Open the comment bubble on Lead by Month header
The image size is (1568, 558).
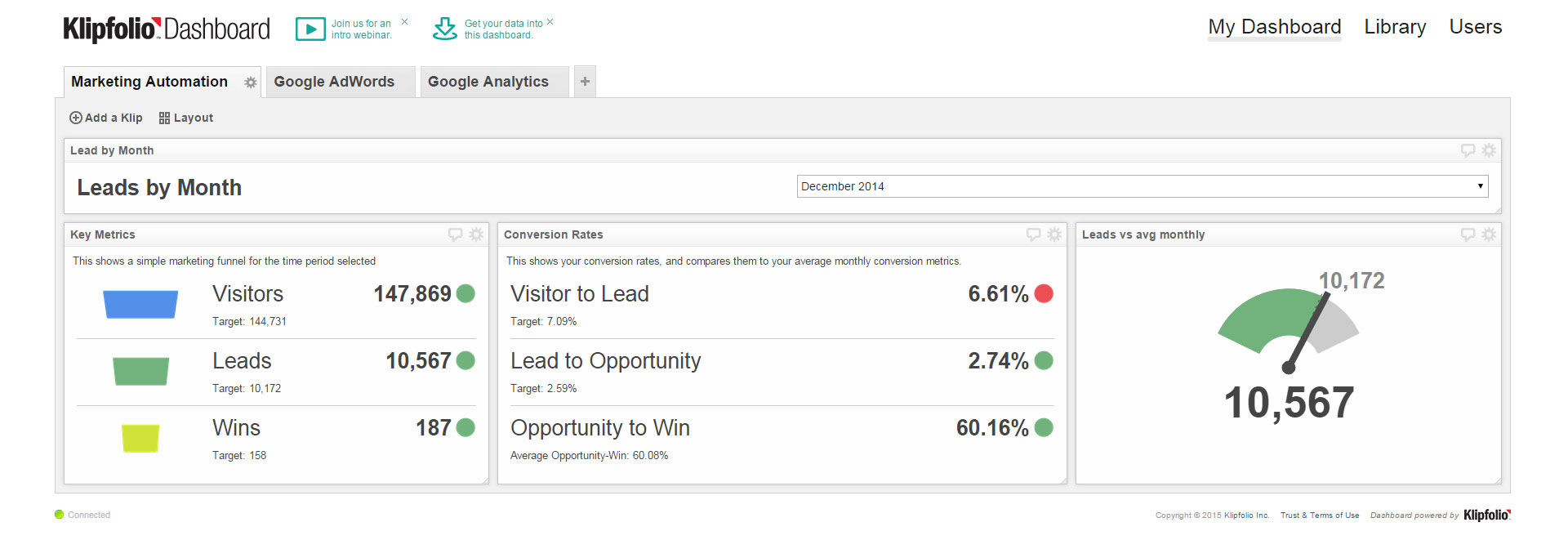click(x=1468, y=150)
